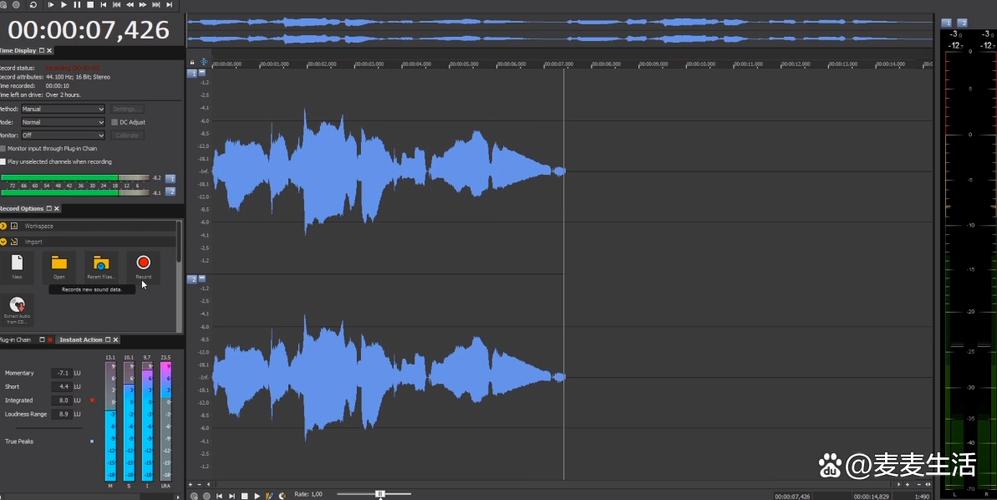Click the Calibrate button
Viewport: 997px width, 500px height.
[x=127, y=135]
